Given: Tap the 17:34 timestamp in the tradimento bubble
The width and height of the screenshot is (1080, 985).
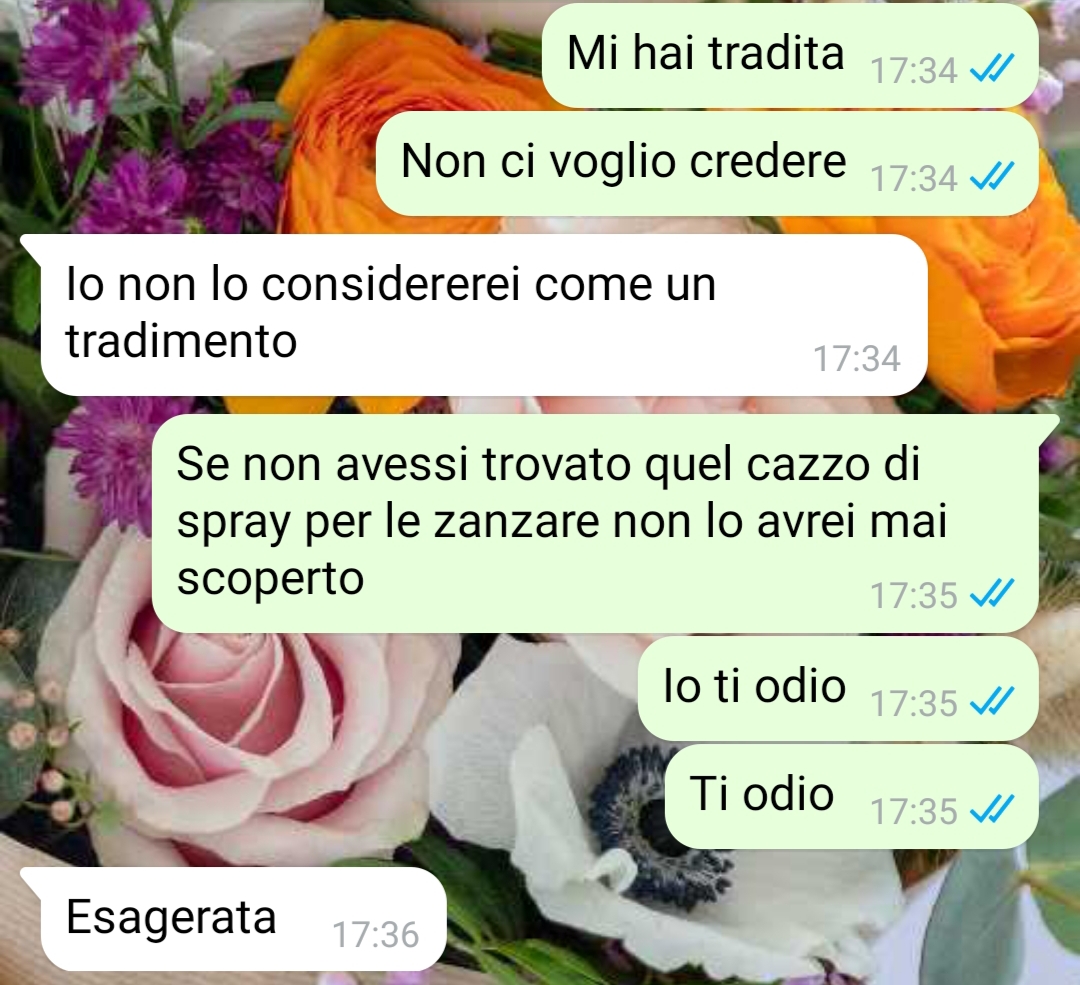Looking at the screenshot, I should coord(857,358).
